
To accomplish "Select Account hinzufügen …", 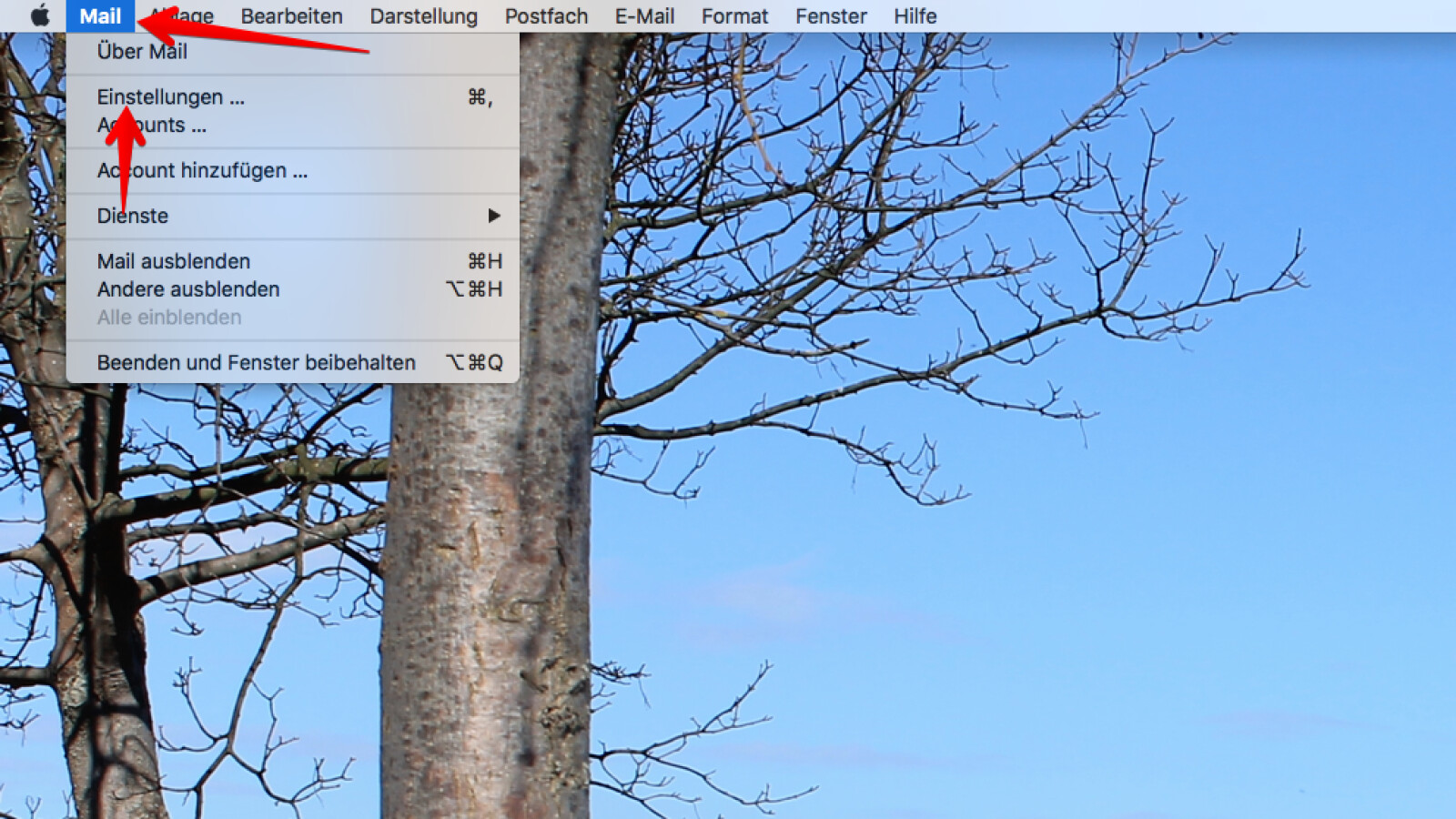I will tap(202, 171).
